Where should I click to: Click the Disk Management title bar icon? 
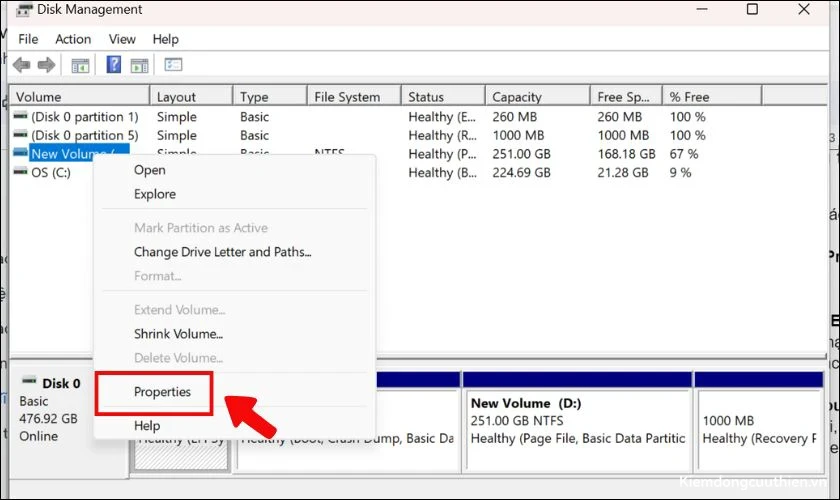(x=24, y=10)
